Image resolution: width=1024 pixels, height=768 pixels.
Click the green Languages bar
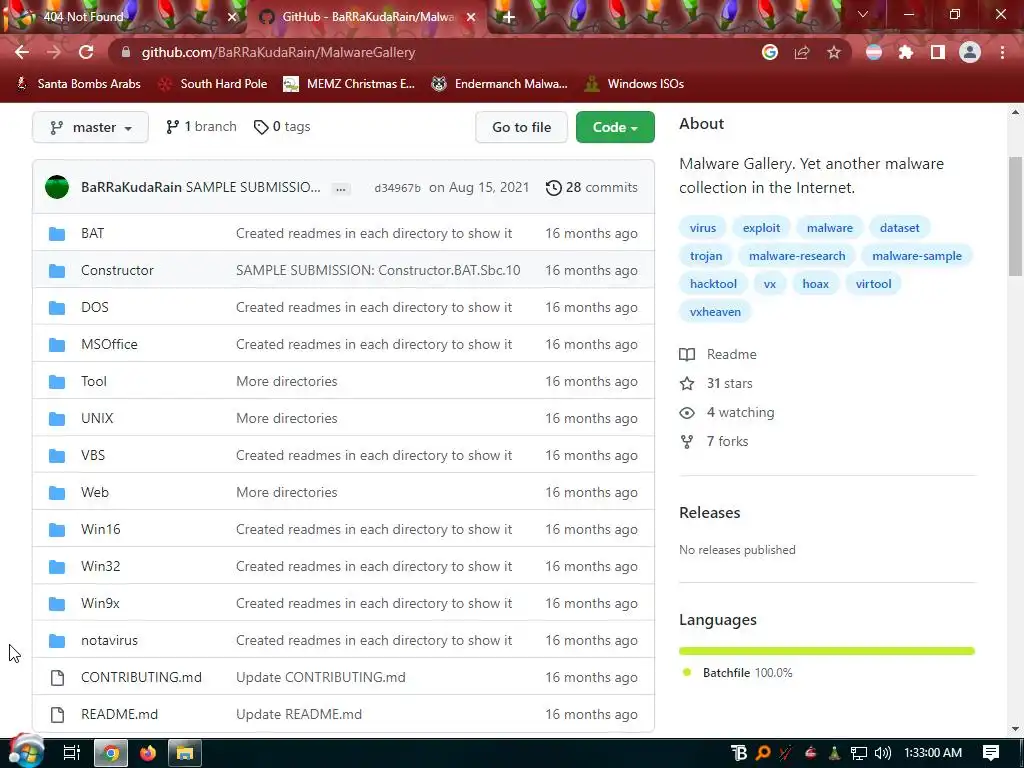[827, 651]
